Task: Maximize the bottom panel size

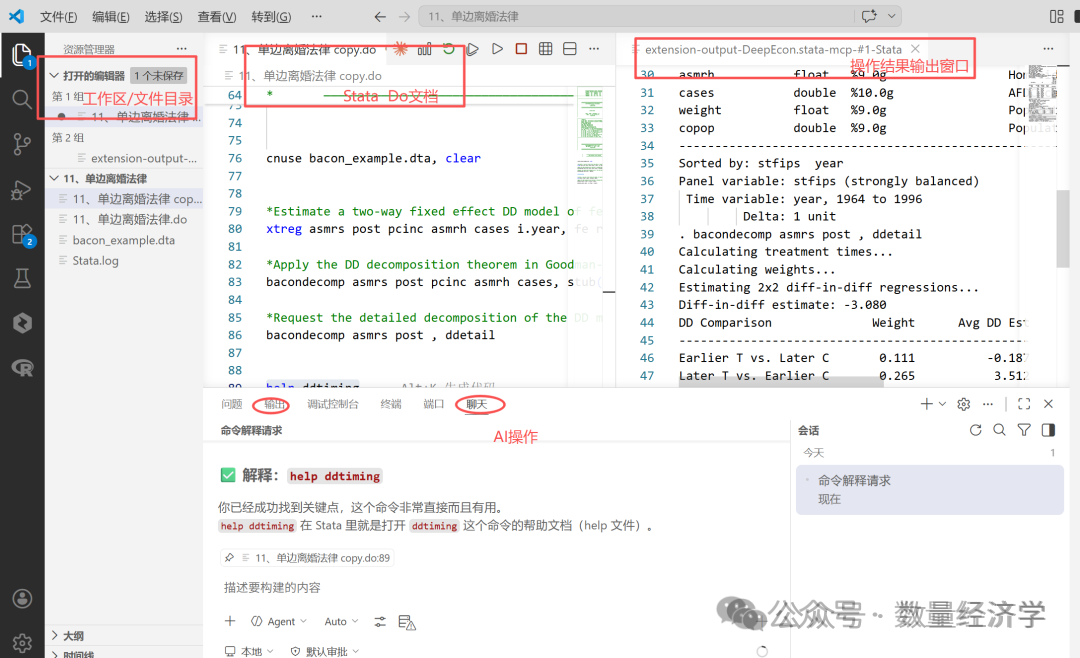Action: click(x=1024, y=404)
